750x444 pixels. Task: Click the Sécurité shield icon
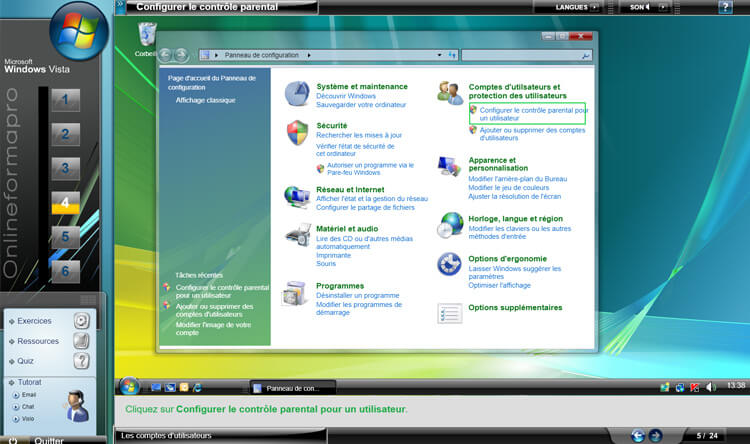point(297,133)
